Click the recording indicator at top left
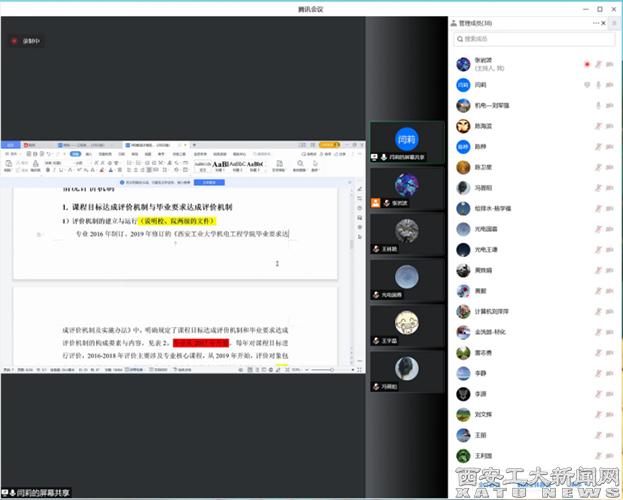Image resolution: width=623 pixels, height=500 pixels. pos(26,41)
